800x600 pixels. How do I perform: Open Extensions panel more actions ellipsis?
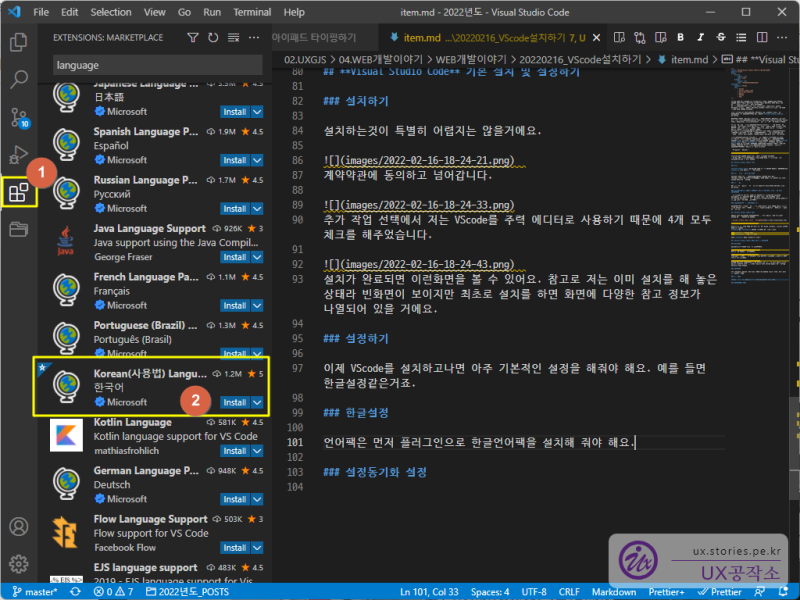pos(254,37)
